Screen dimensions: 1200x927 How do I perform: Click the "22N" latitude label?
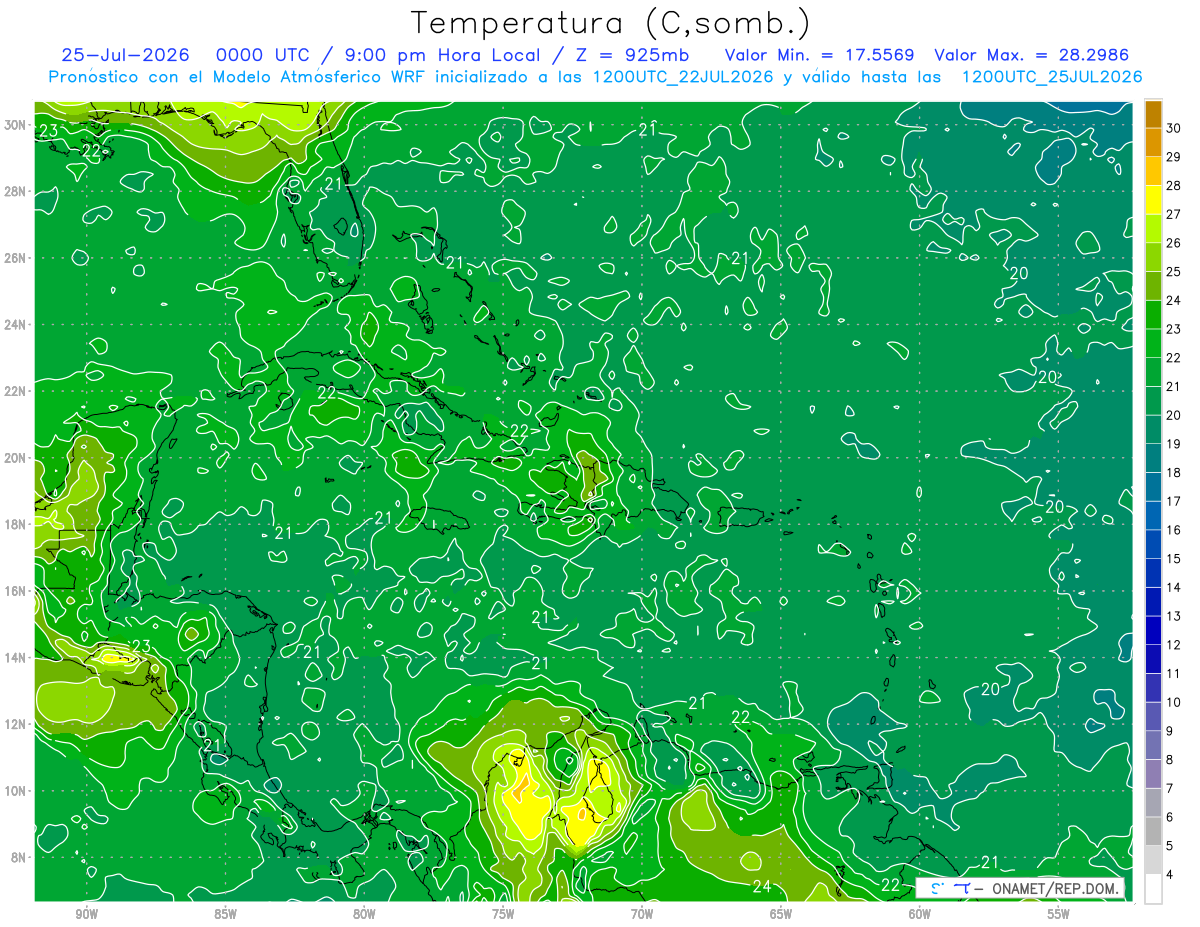[x=16, y=391]
